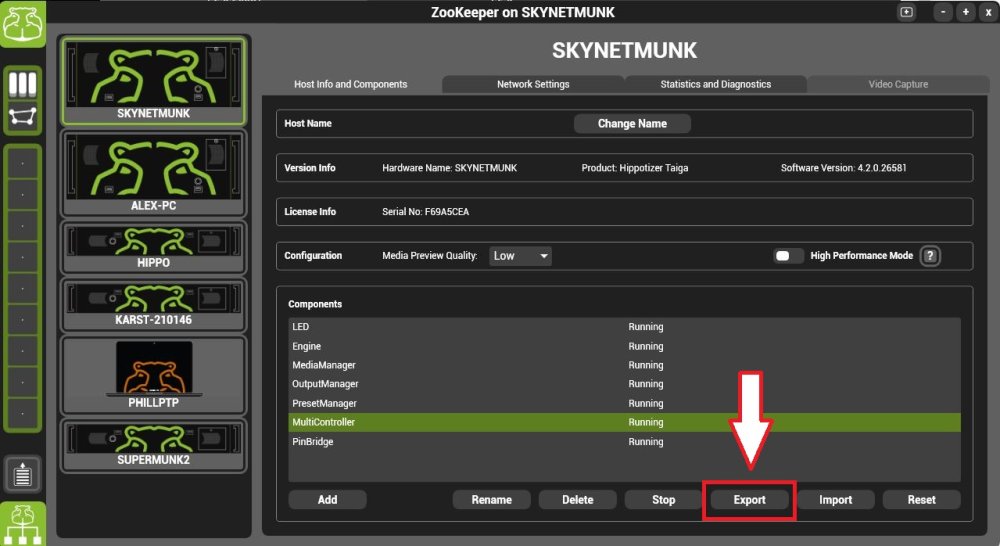1000x546 pixels.
Task: Open the Statistics and Diagnostics tab
Action: click(716, 84)
